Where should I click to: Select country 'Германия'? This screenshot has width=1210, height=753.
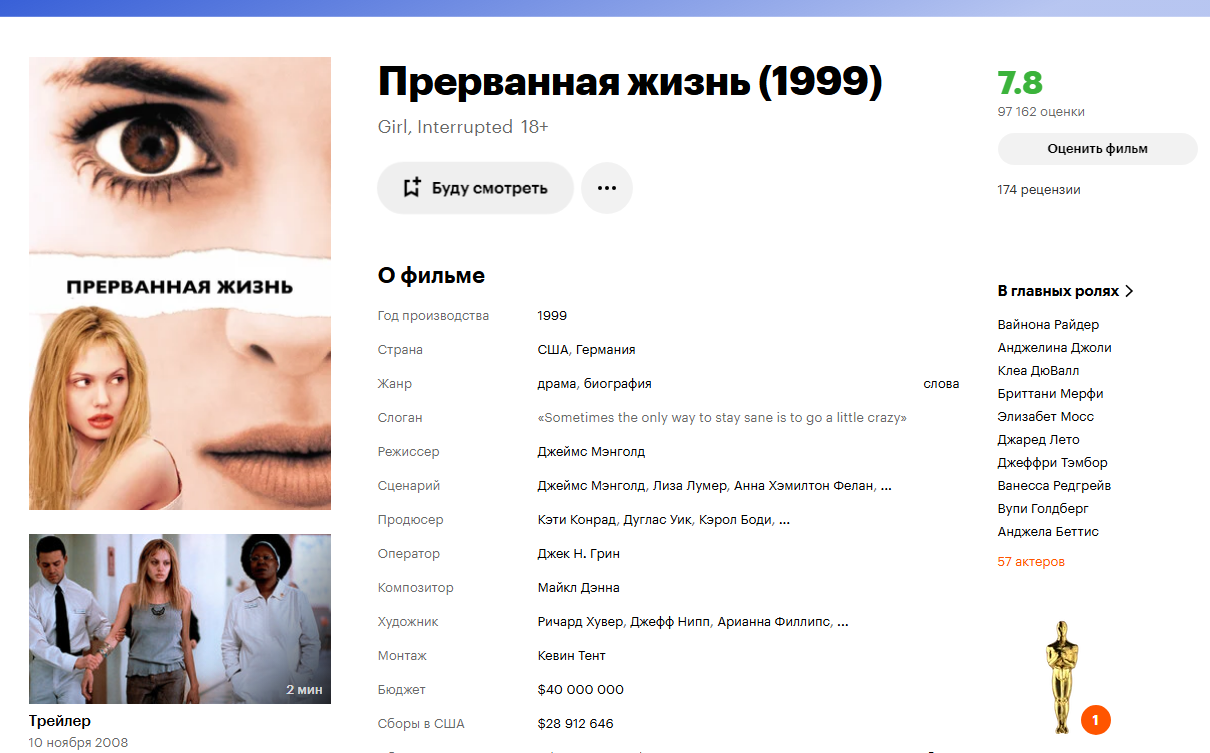[606, 350]
